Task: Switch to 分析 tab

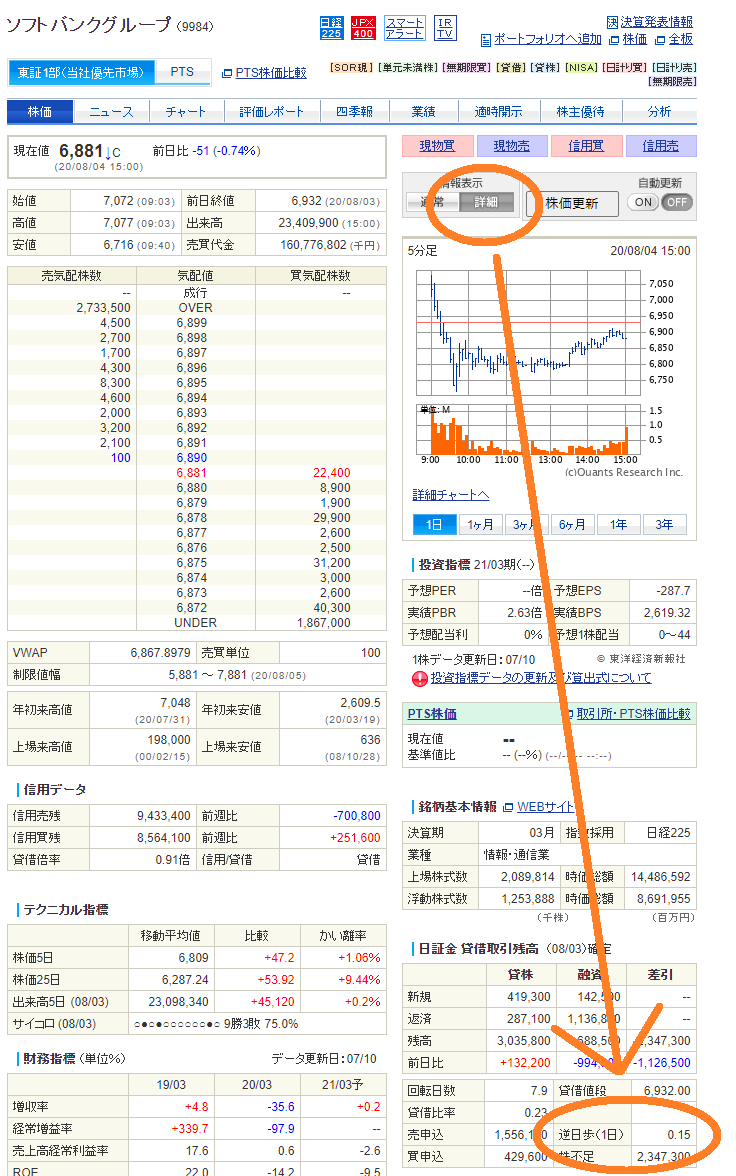Action: (659, 112)
